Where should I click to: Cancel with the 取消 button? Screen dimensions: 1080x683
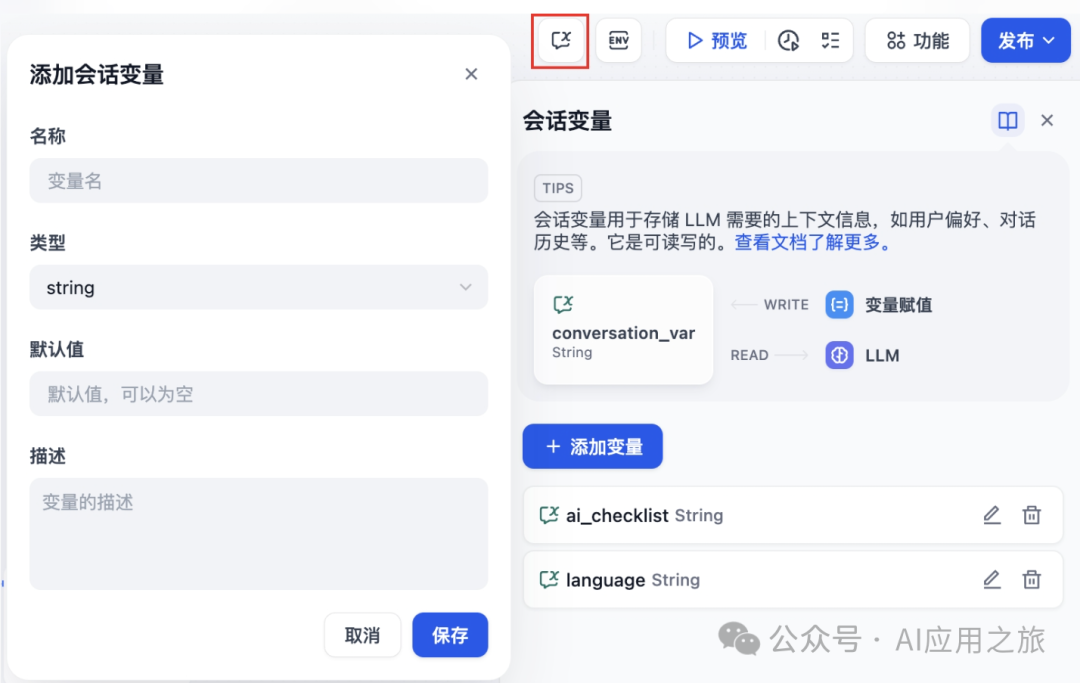(x=362, y=635)
